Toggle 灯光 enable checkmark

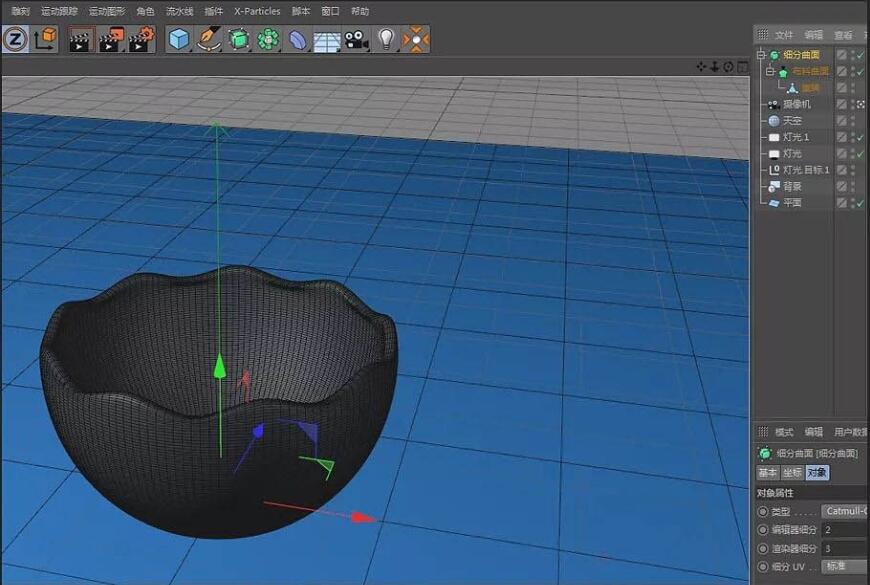pyautogui.click(x=861, y=154)
